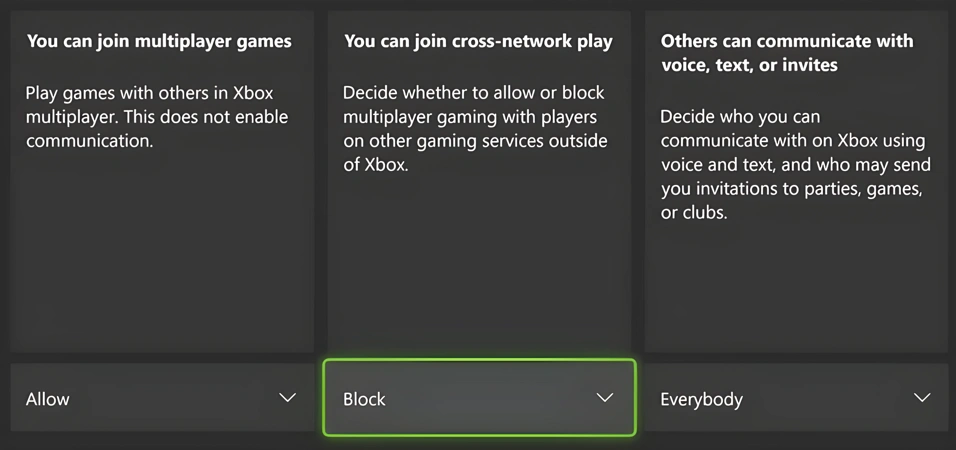Click the chevron arrow beside Allow
This screenshot has width=956, height=450.
tap(287, 398)
